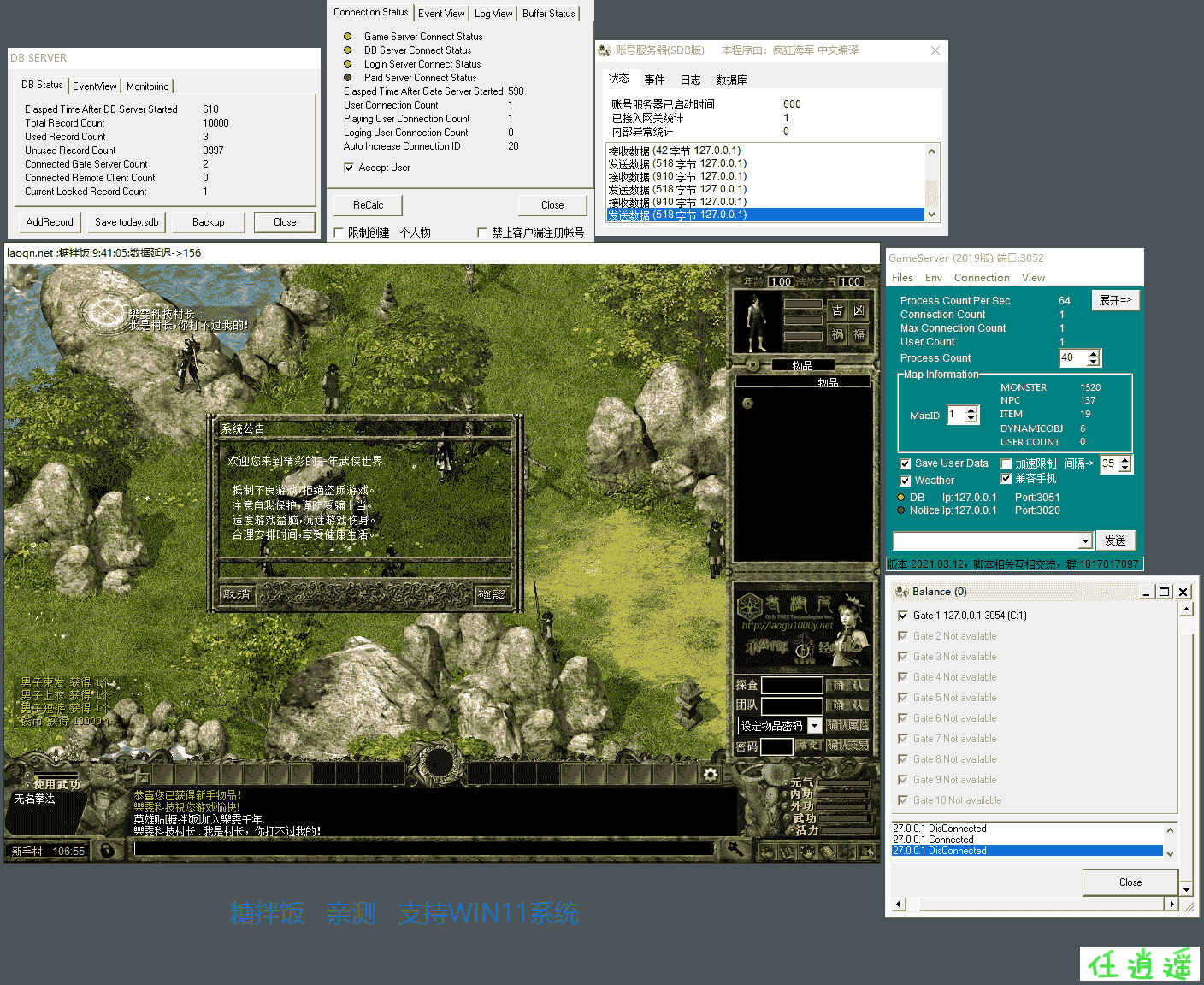Click 取消 on the system announcement dialog
Image resolution: width=1204 pixels, height=985 pixels.
[x=236, y=594]
